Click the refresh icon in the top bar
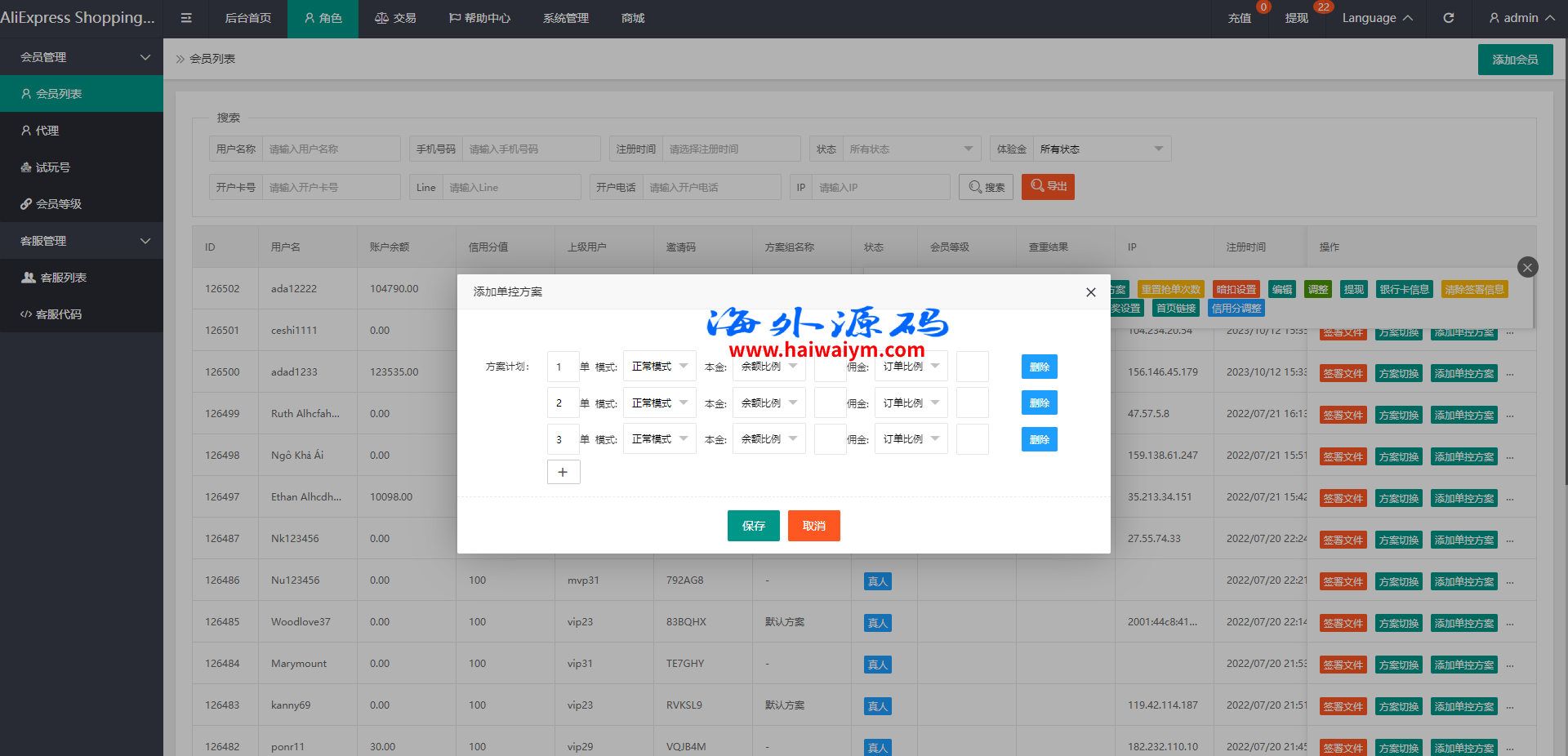 [x=1448, y=18]
